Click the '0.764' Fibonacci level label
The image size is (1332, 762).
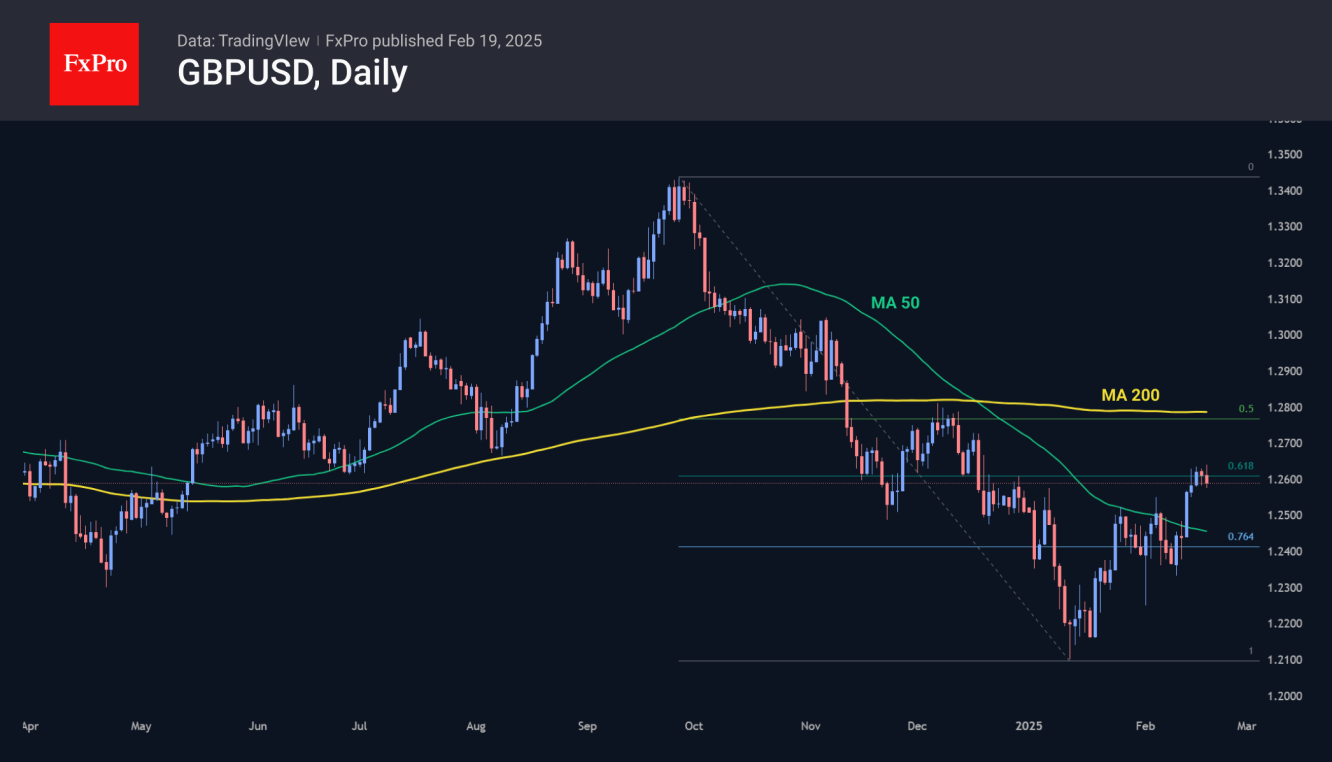[x=1240, y=537]
